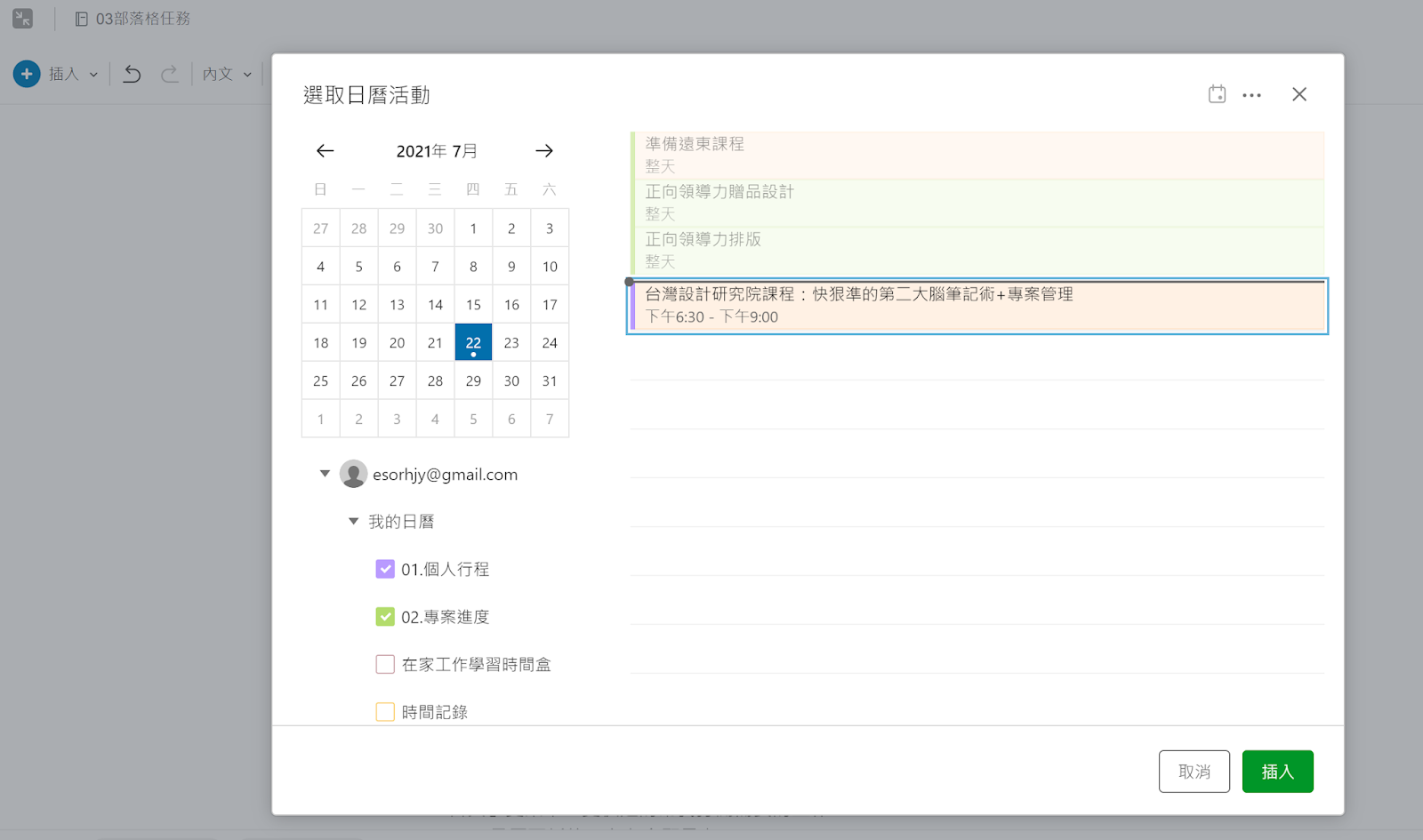This screenshot has height=840, width=1423.
Task: Select July 4 in calendar
Action: coord(321,267)
